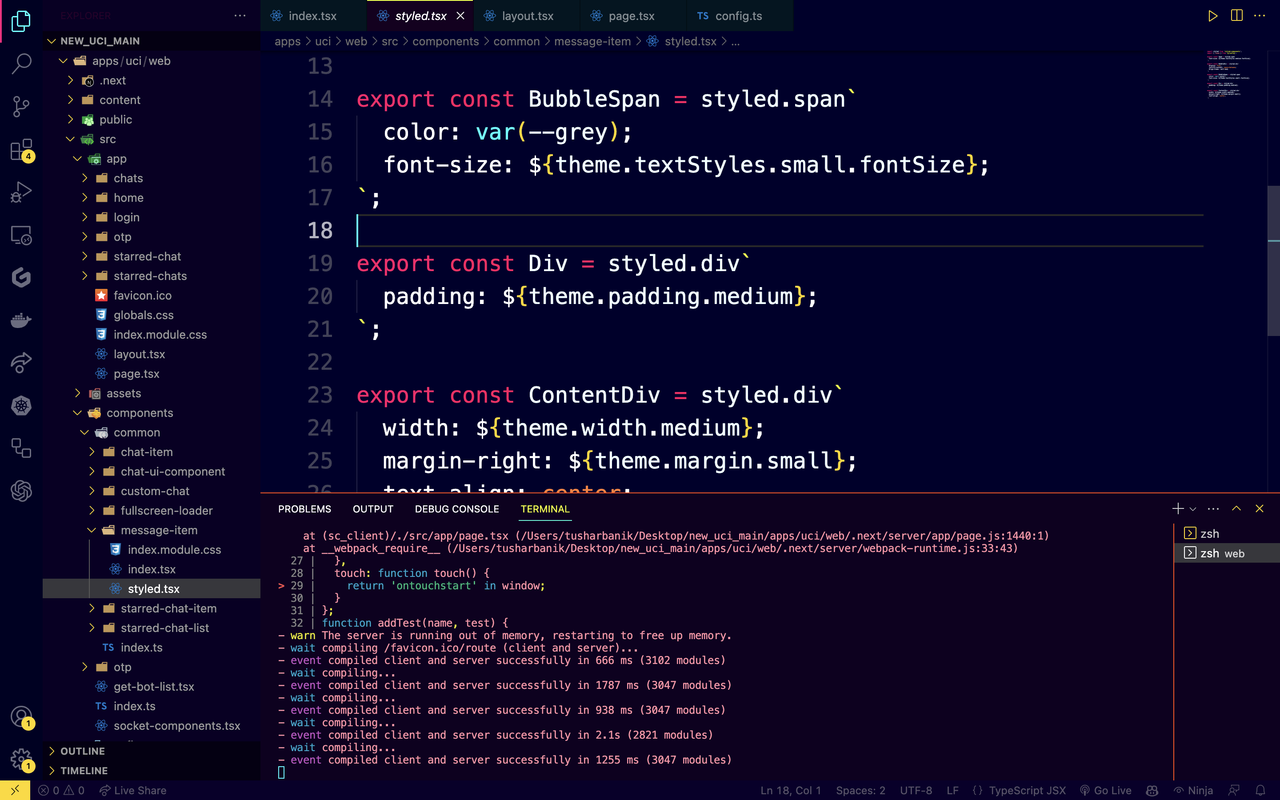This screenshot has width=1280, height=800.
Task: Run the current file with play icon
Action: [x=1212, y=16]
